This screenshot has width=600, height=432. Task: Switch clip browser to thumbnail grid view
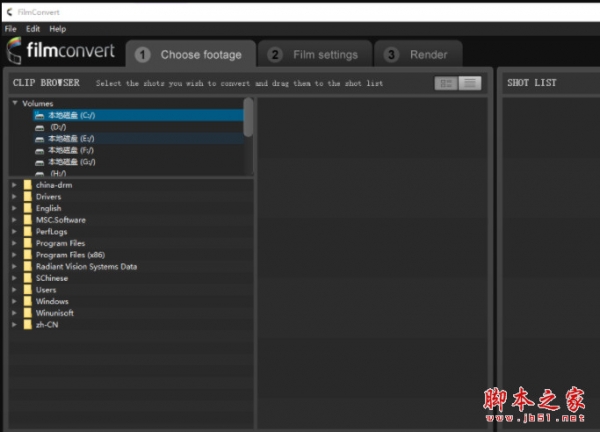[x=446, y=83]
